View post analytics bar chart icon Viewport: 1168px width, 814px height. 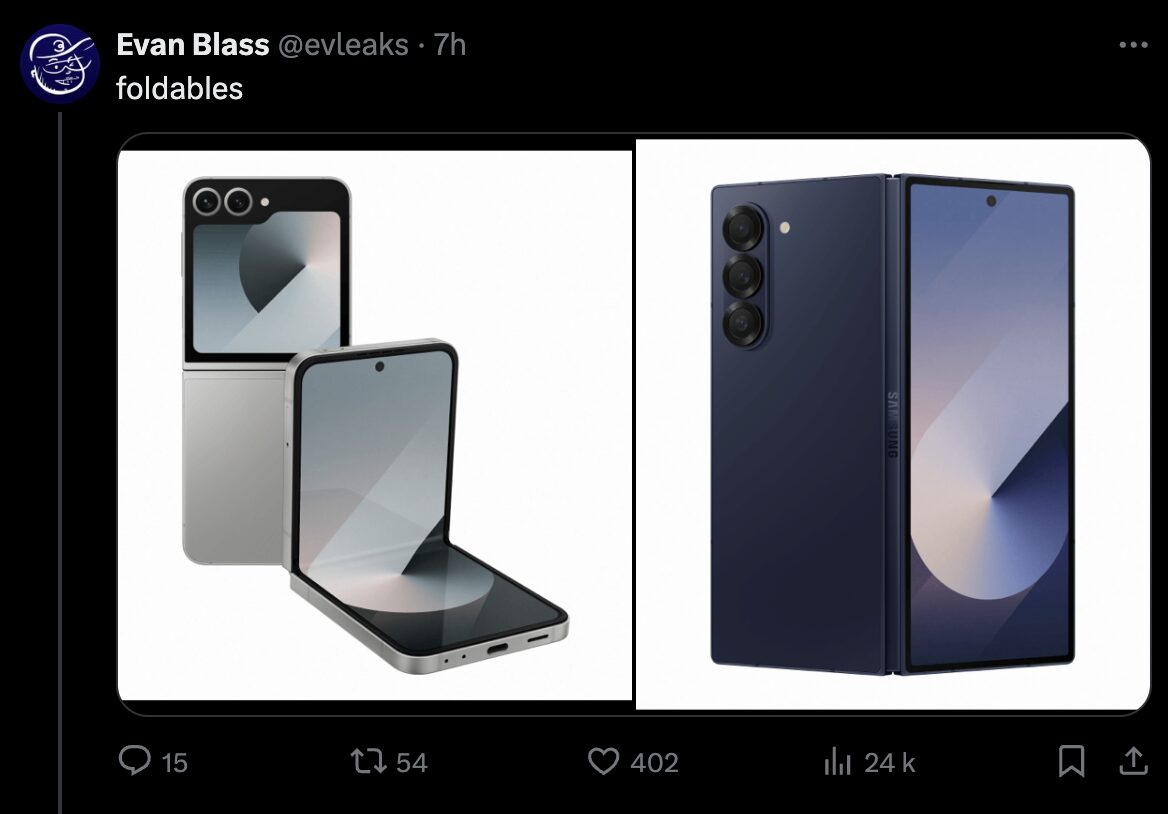coord(837,761)
